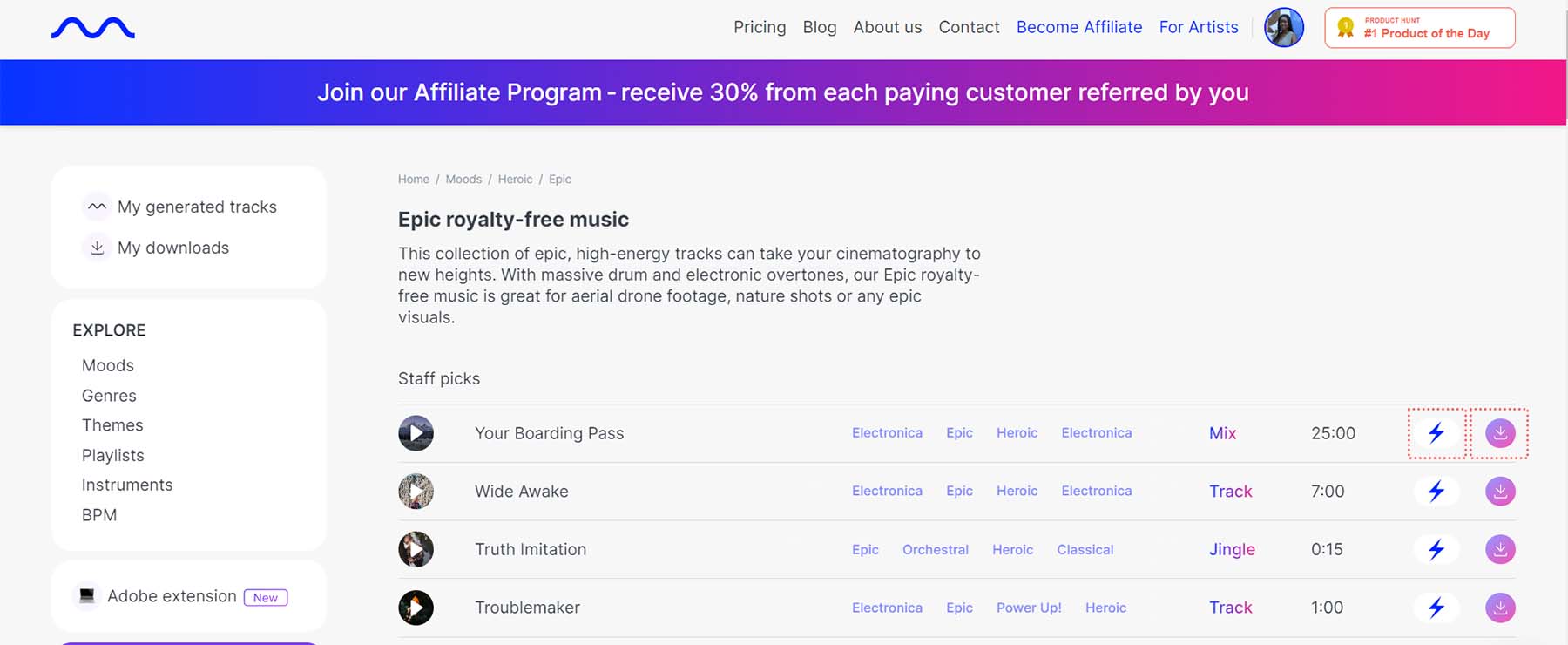
Task: Go to My downloads
Action: pos(173,248)
